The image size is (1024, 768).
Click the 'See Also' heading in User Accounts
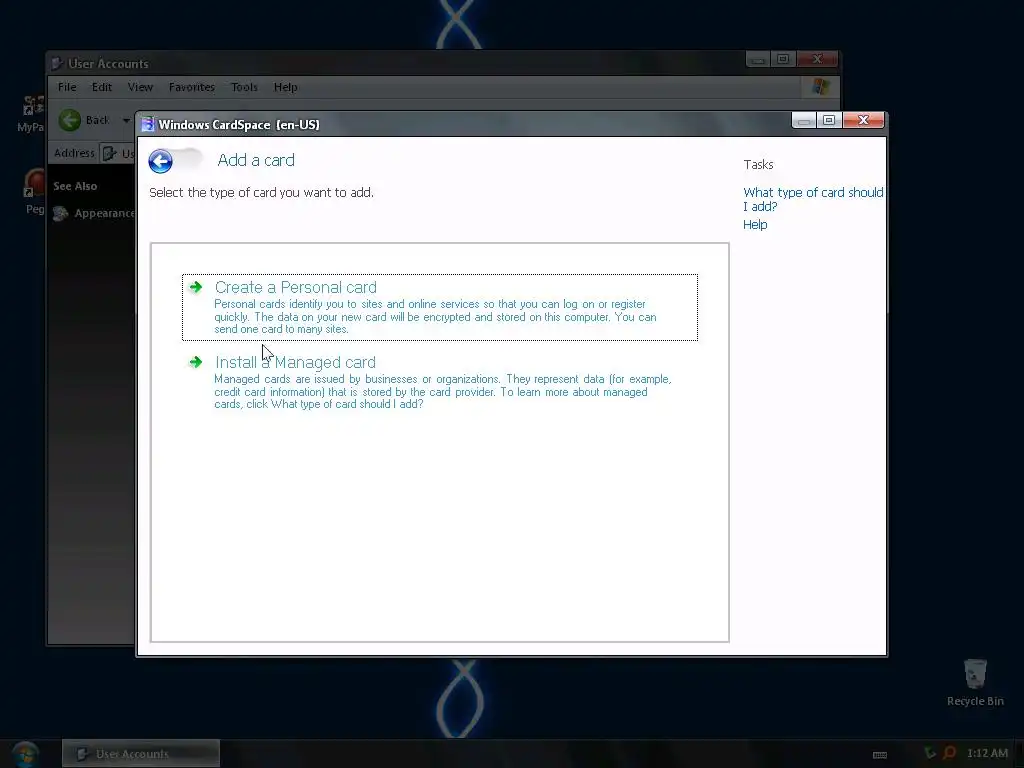[x=75, y=186]
